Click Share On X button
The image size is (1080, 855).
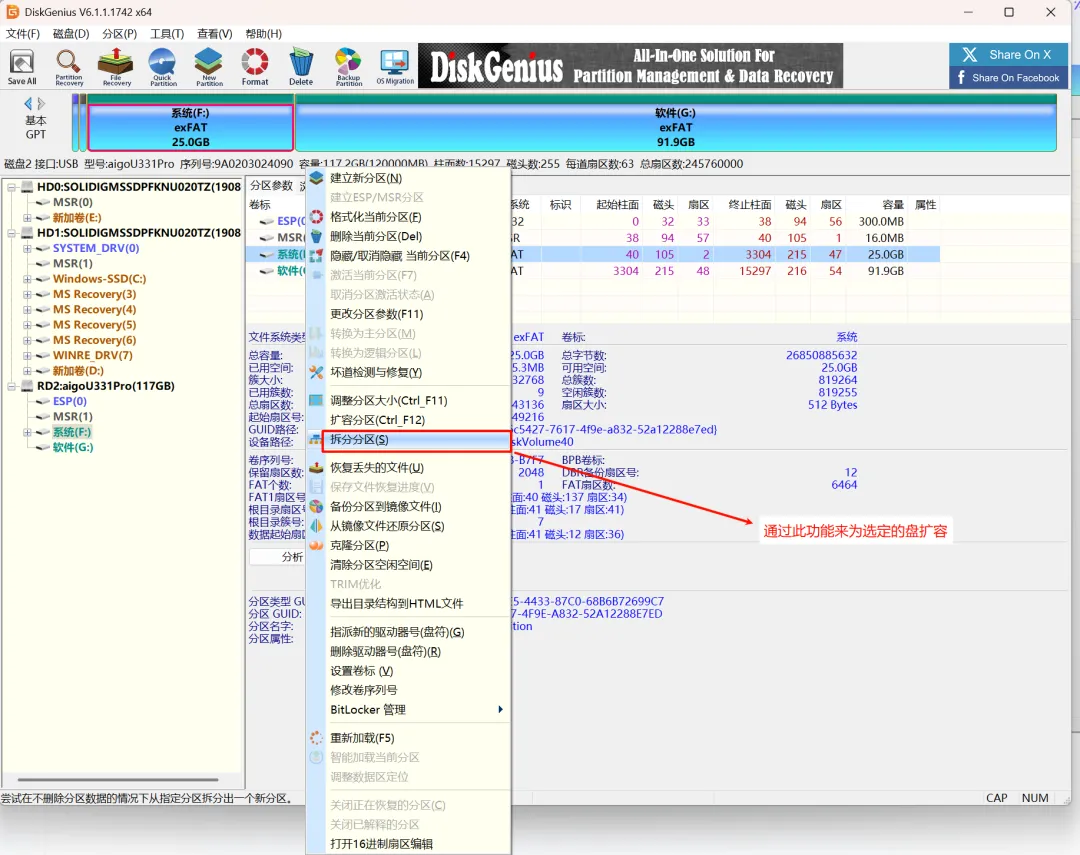click(1008, 54)
